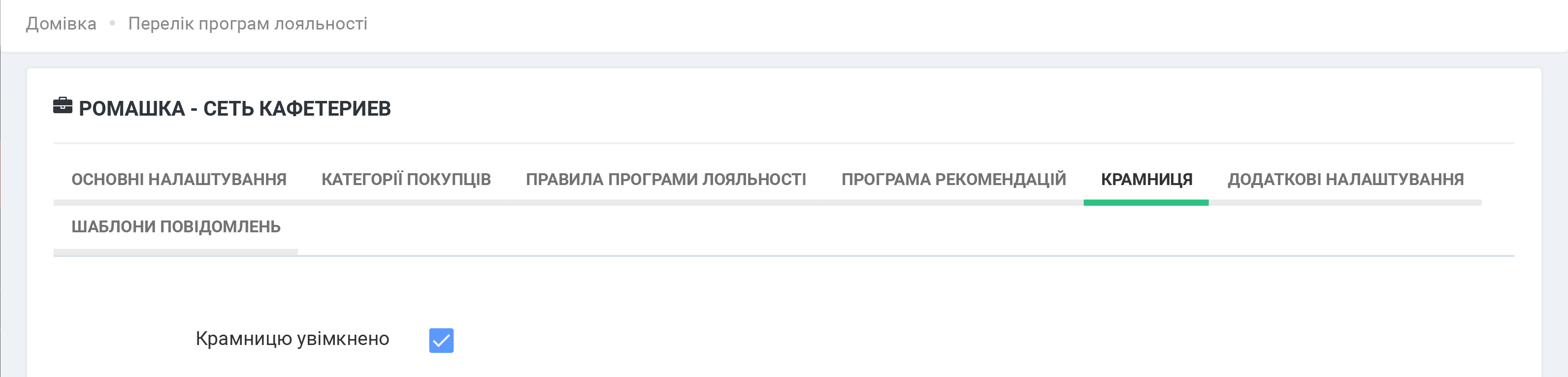Open Додаткові налаштування tab
This screenshot has height=377, width=1568.
(x=1345, y=179)
